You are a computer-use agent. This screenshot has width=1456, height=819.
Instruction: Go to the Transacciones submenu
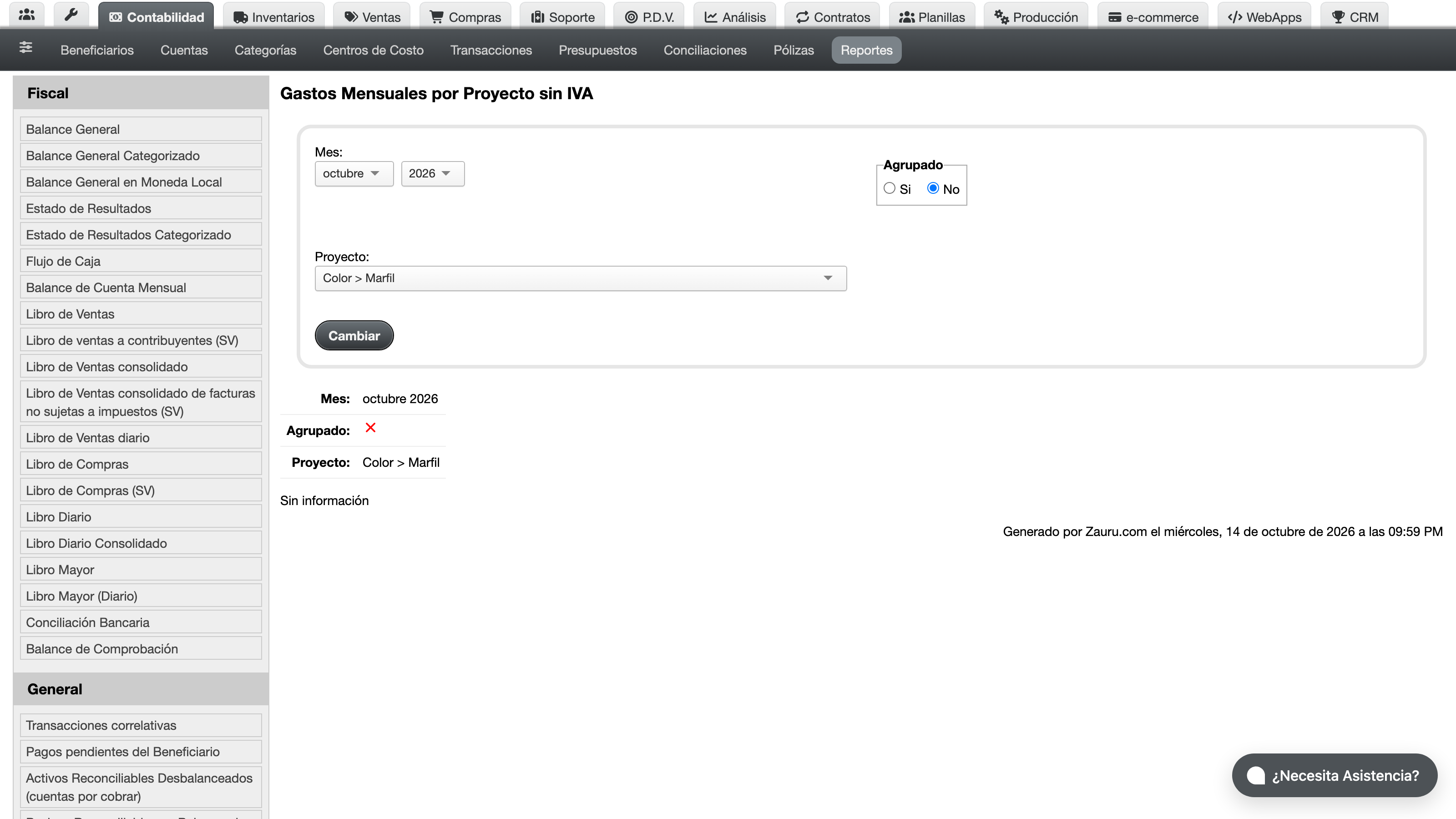click(x=490, y=50)
